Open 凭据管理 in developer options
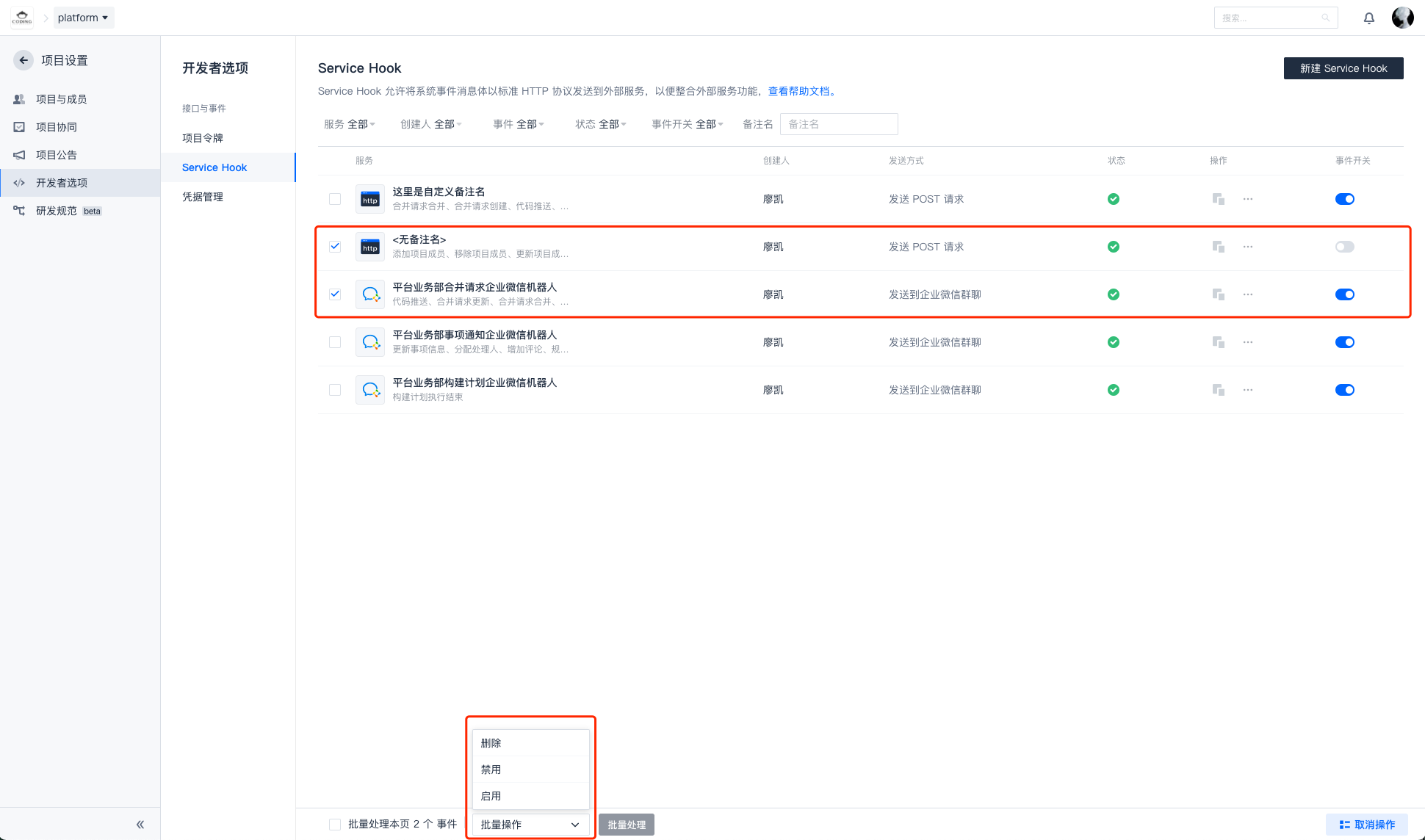 pyautogui.click(x=203, y=197)
